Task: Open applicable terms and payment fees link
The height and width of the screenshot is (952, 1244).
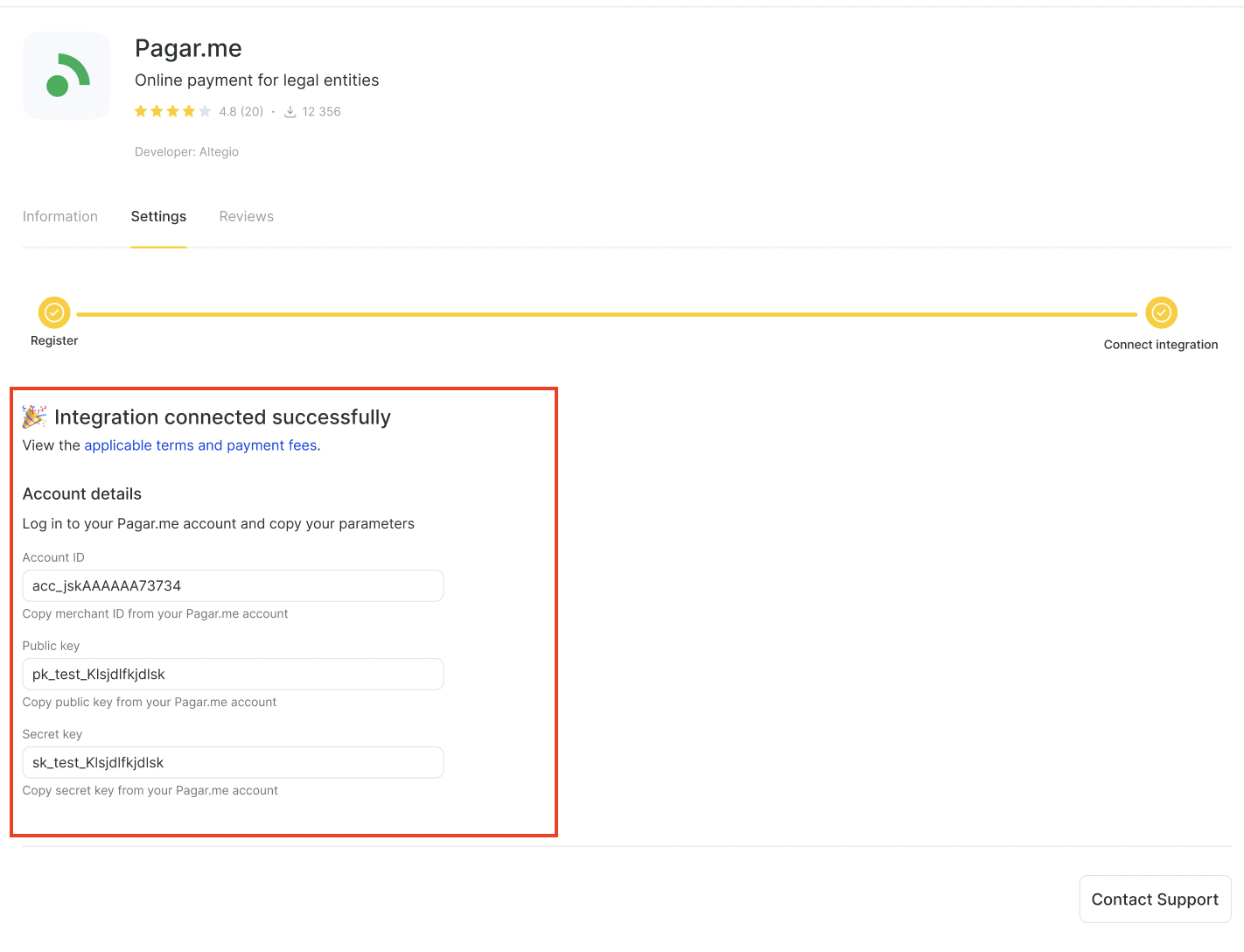Action: (x=200, y=445)
